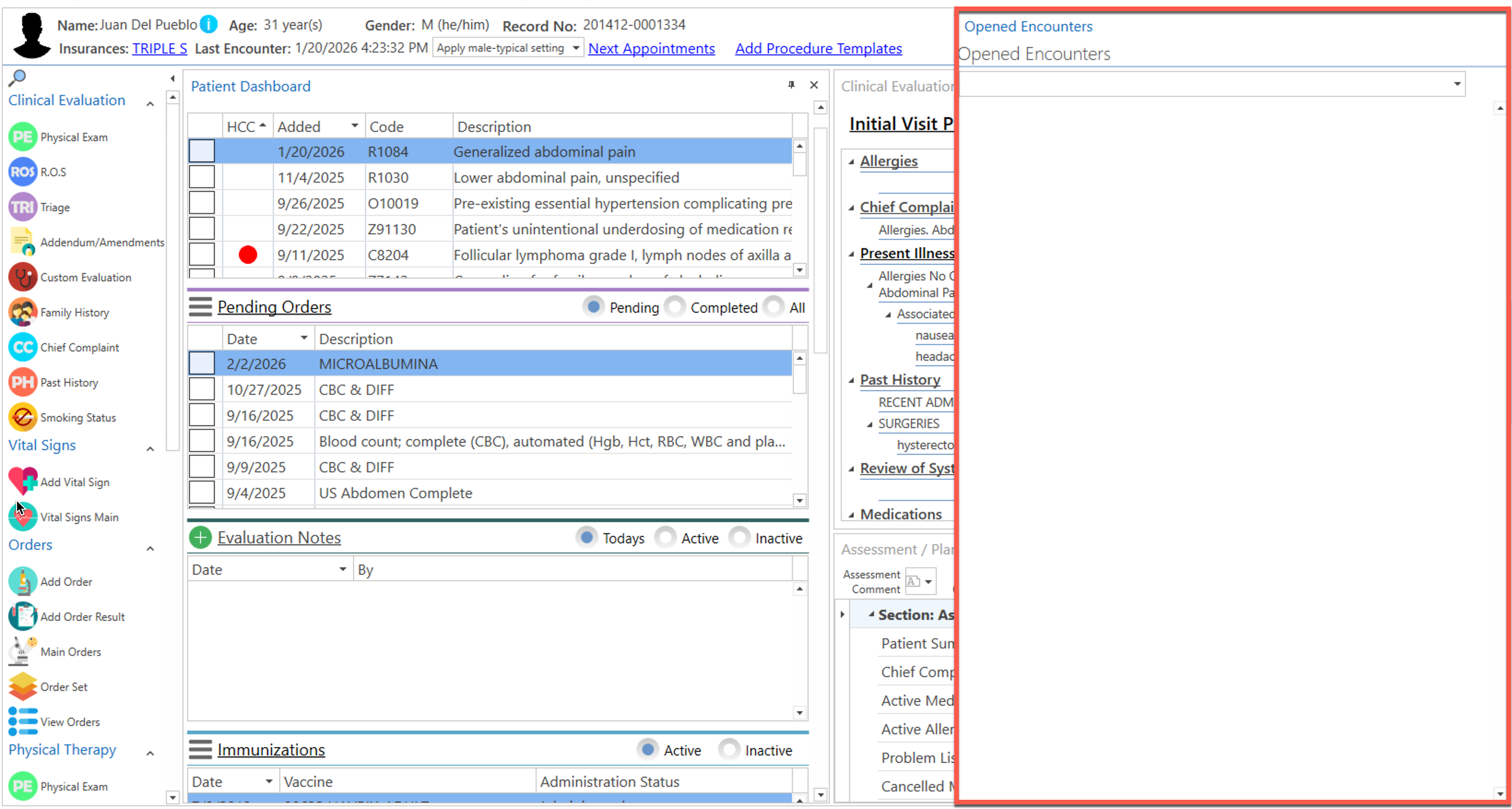Open Smoking Status from sidebar
Screen dimensions: 1512x809
point(22,417)
